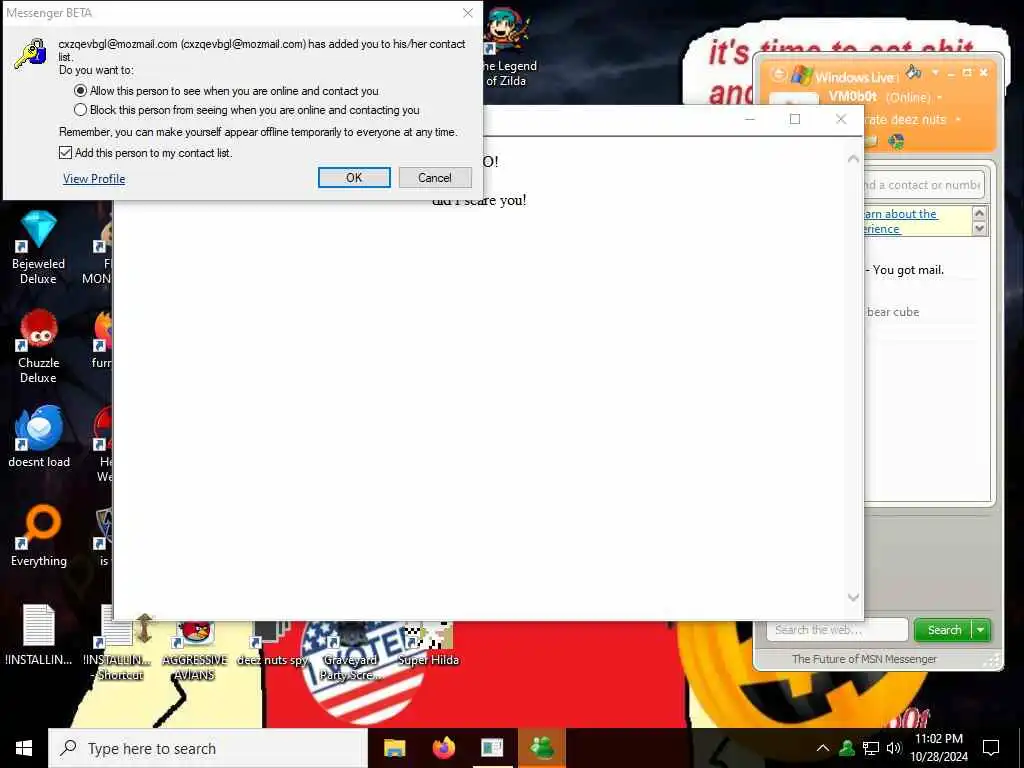This screenshot has width=1024, height=768.
Task: Select the 'You got mail.' entry
Action: [x=908, y=270]
